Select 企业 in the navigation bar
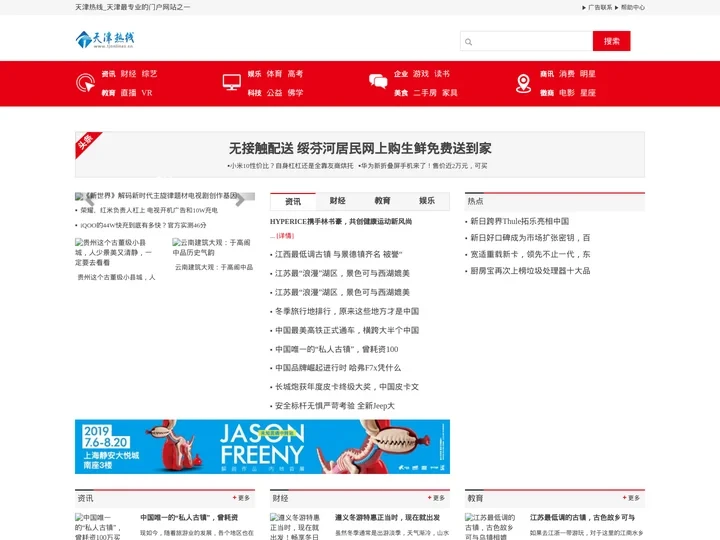This screenshot has width=720, height=540. coord(401,74)
